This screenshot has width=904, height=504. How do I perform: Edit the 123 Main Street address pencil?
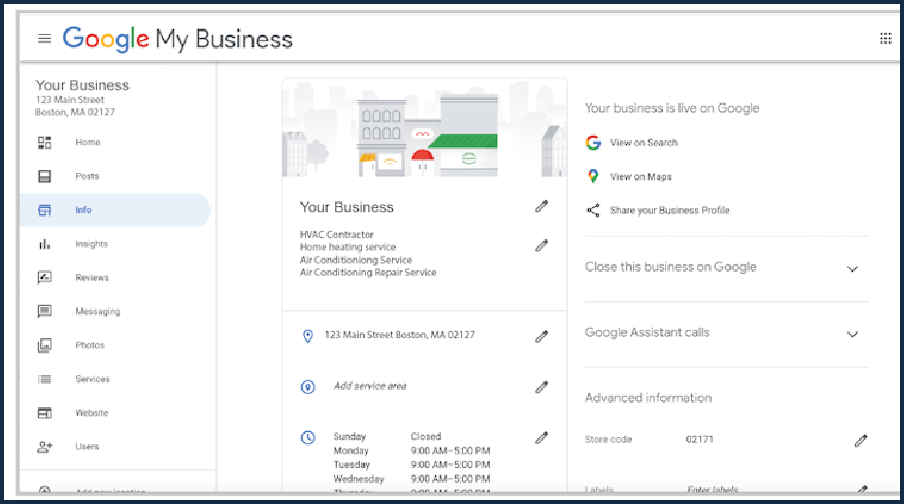pos(541,337)
